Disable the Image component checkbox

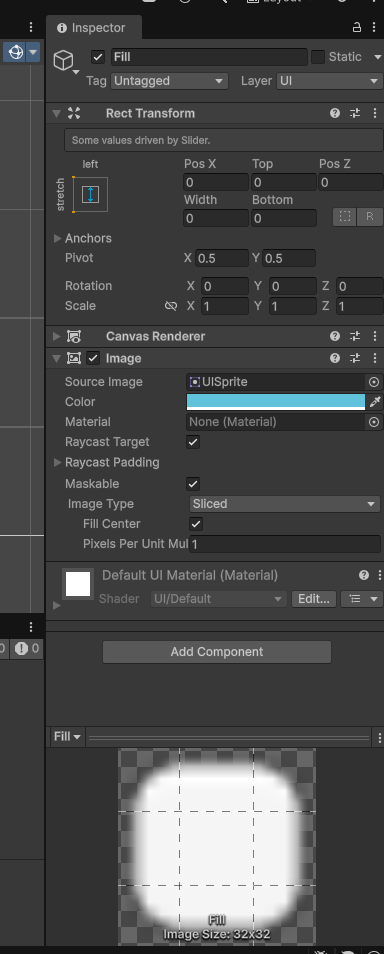click(x=93, y=358)
